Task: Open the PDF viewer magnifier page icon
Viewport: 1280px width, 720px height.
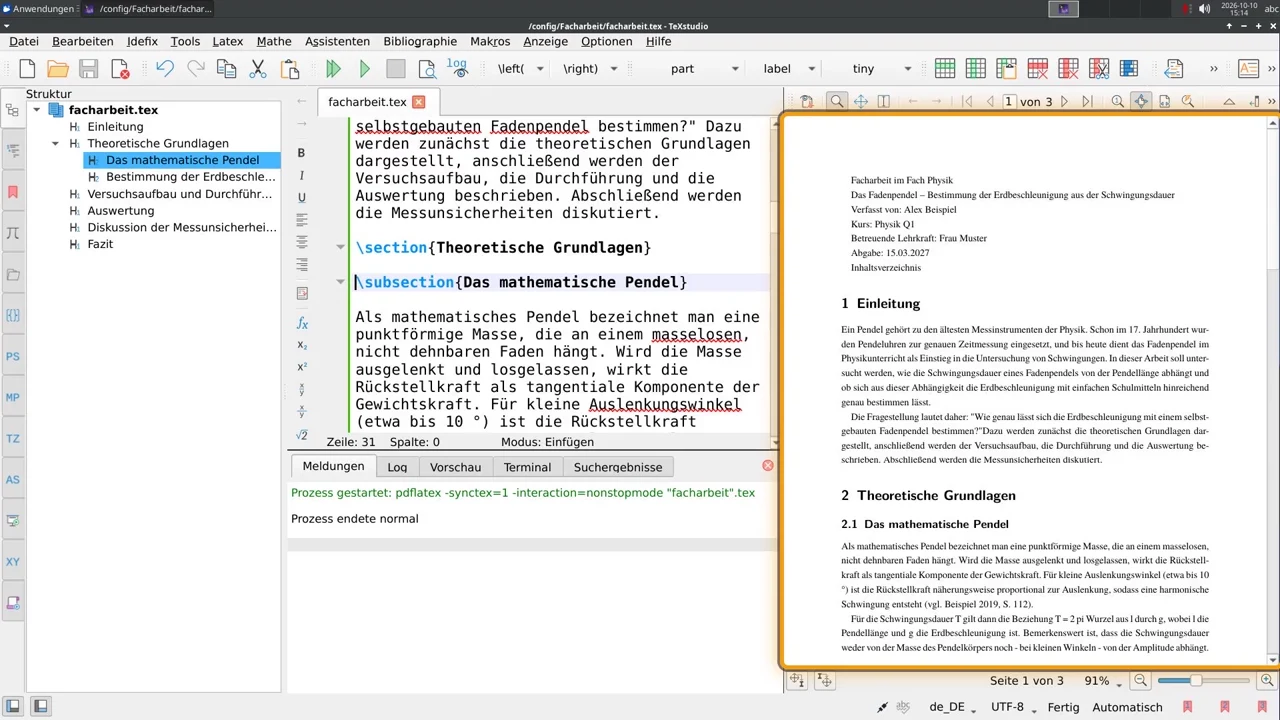Action: [x=427, y=69]
